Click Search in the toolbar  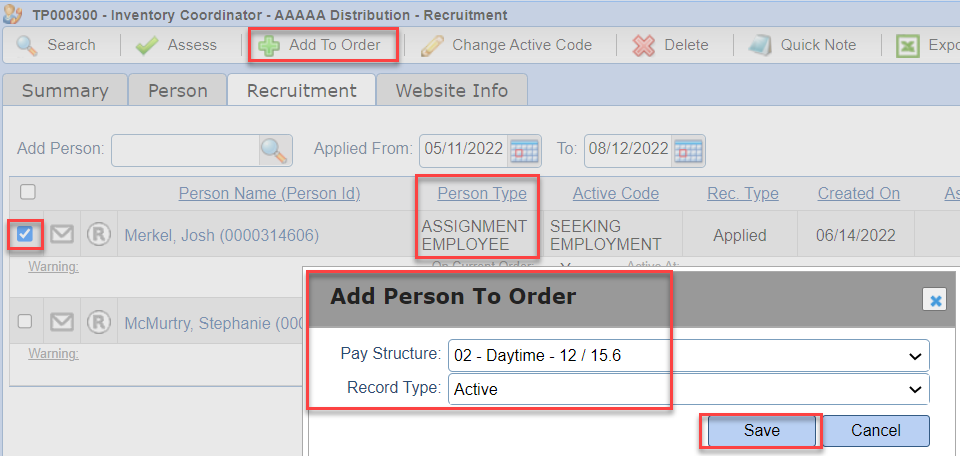pos(71,45)
